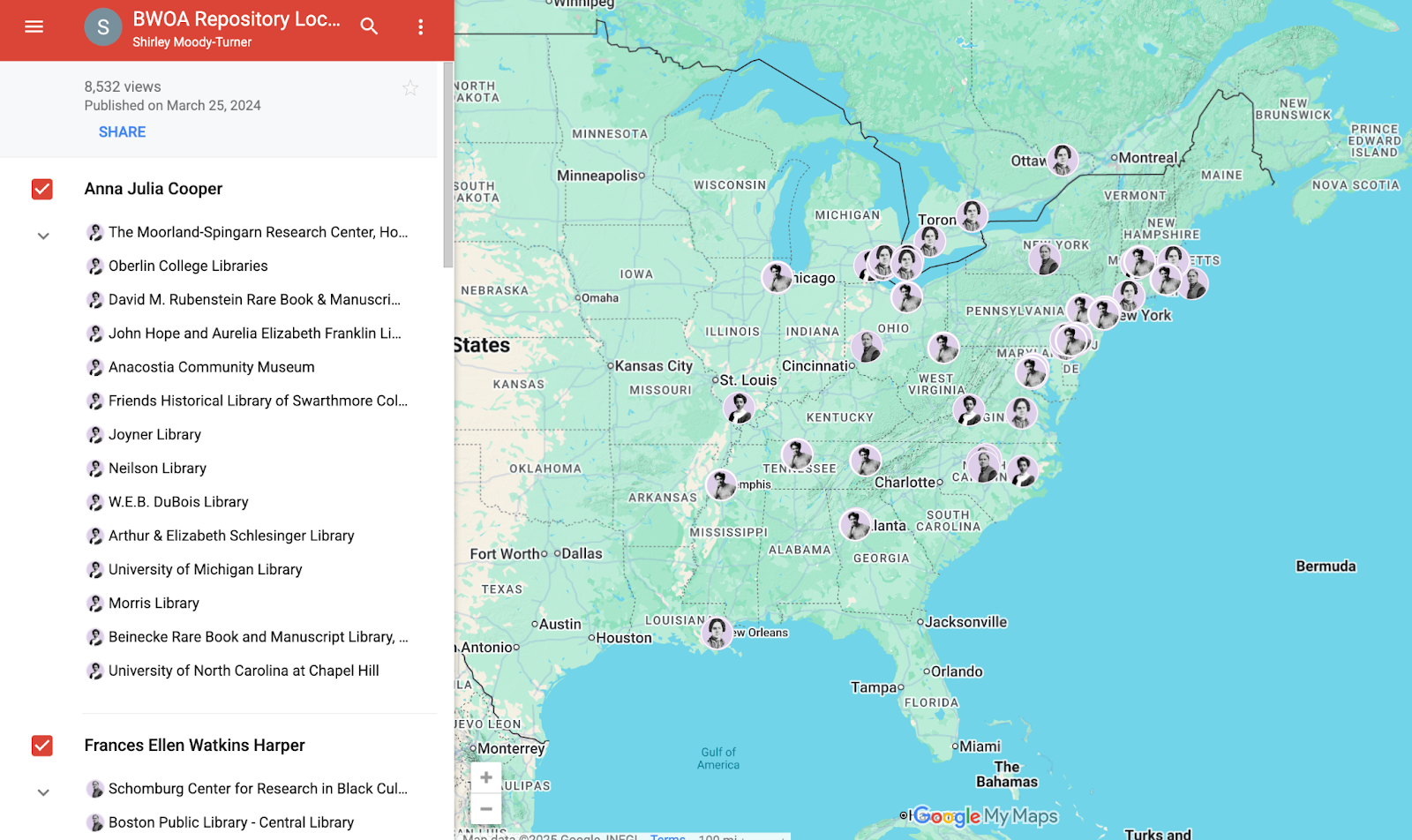The image size is (1412, 840).
Task: Open the three-dot more options menu
Action: click(420, 27)
